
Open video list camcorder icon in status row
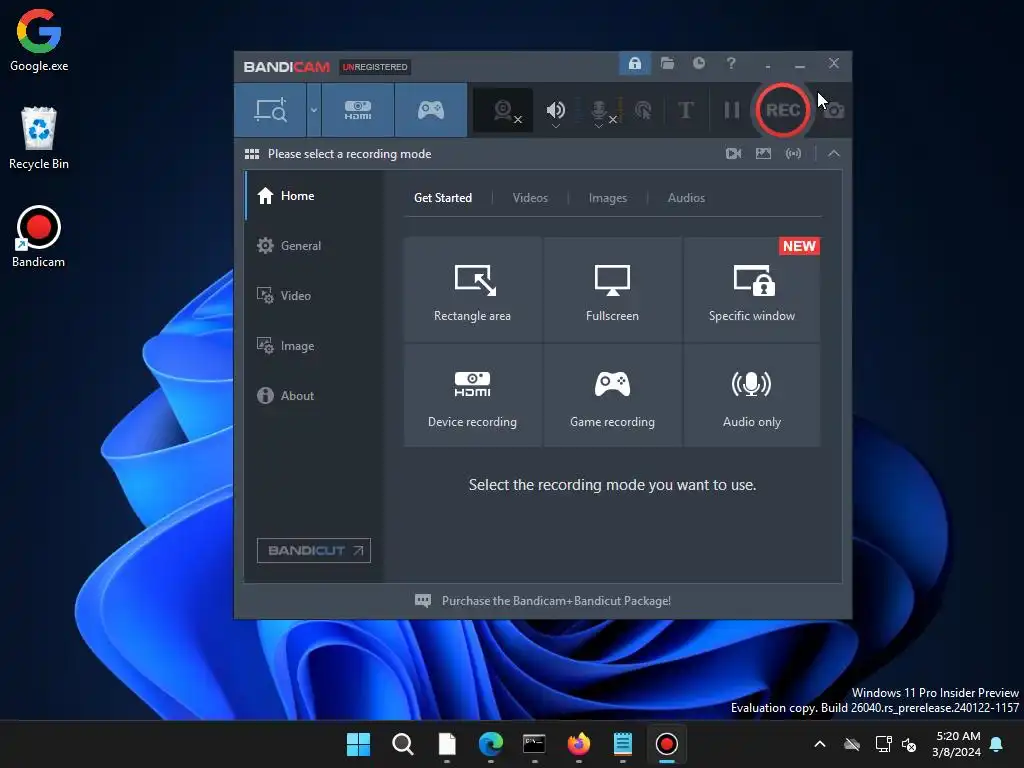point(733,153)
